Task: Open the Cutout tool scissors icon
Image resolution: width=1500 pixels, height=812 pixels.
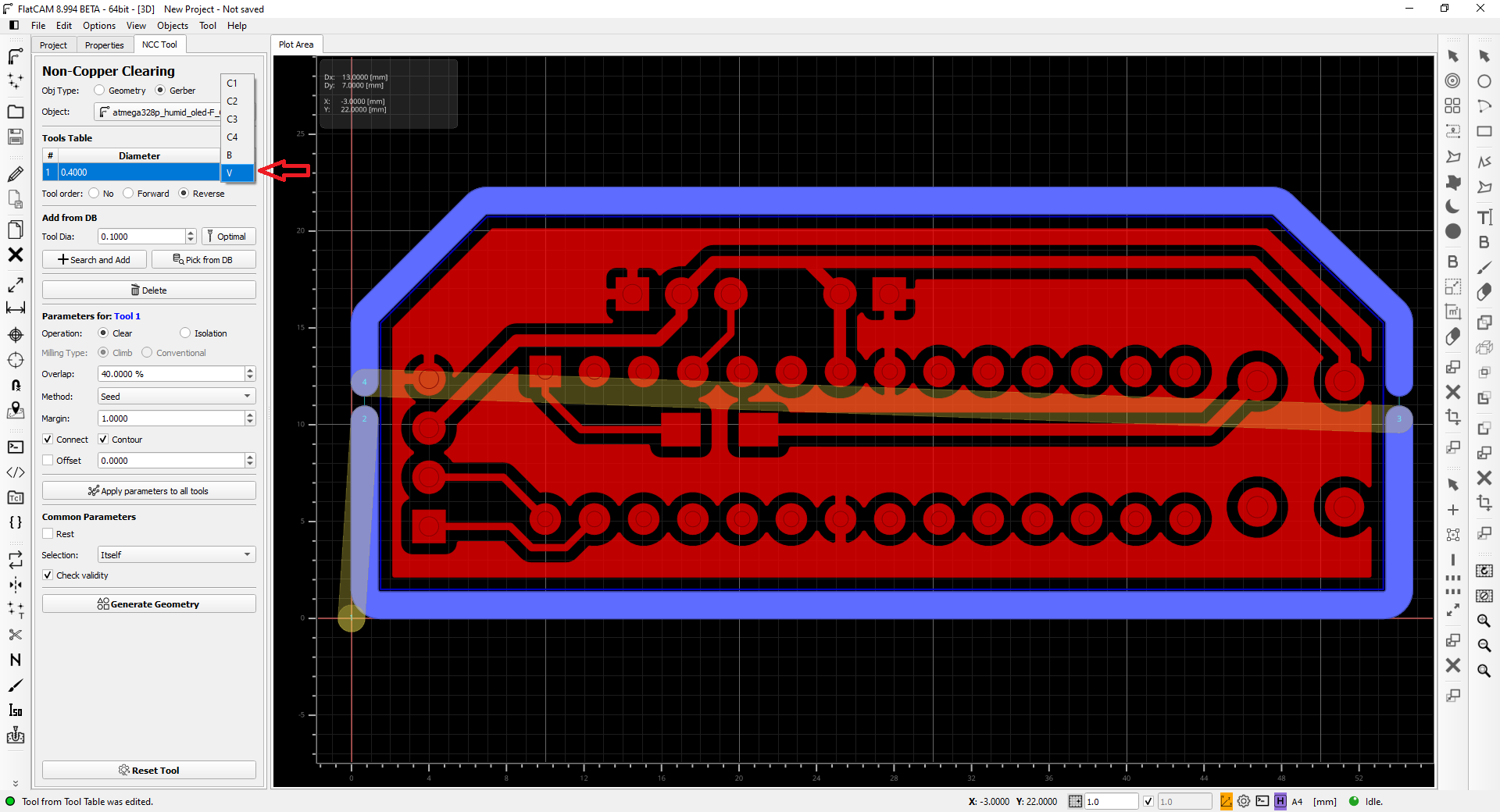Action: click(x=16, y=635)
